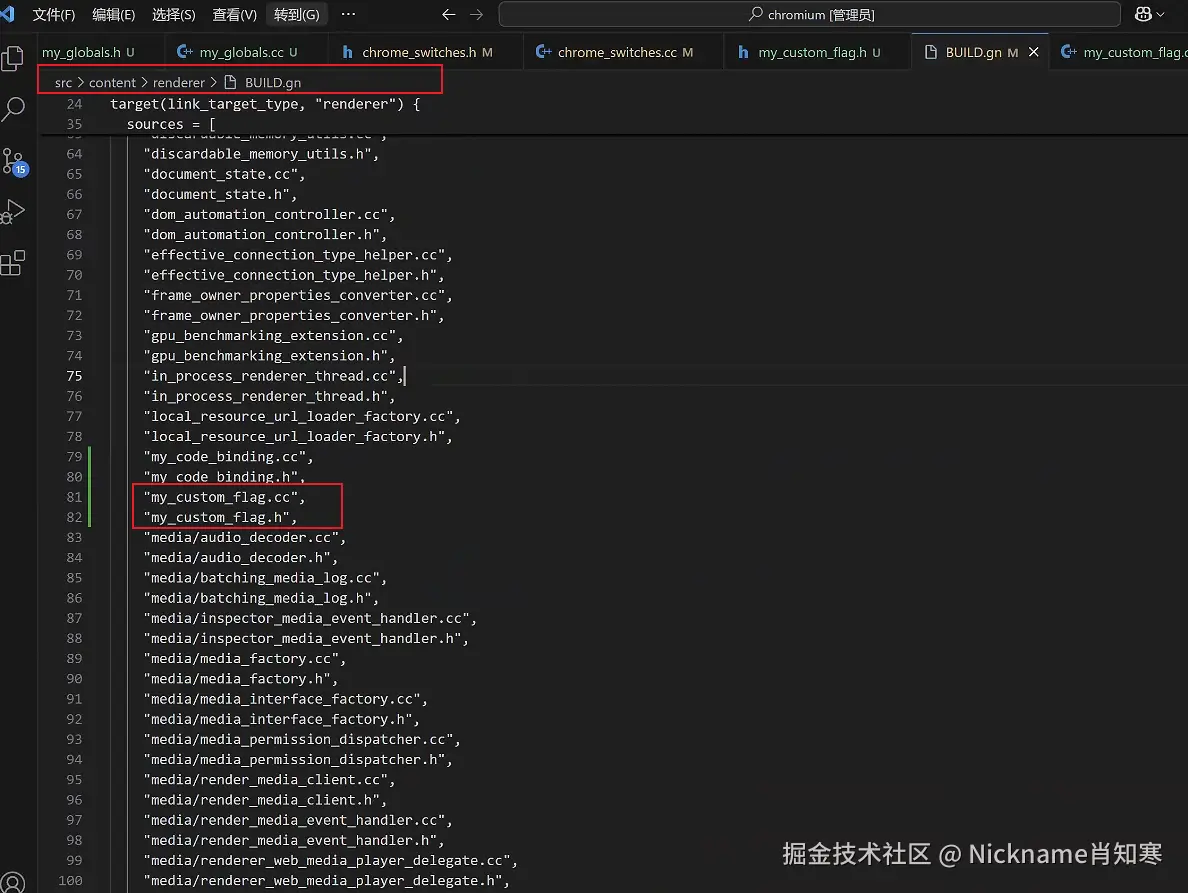Click "media/batching_media_log.h" entry

258,598
